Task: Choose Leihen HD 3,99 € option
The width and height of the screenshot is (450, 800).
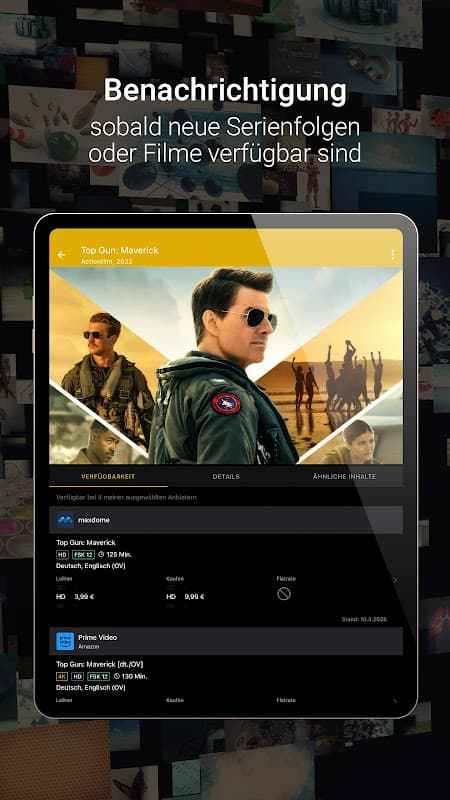Action: [76, 596]
